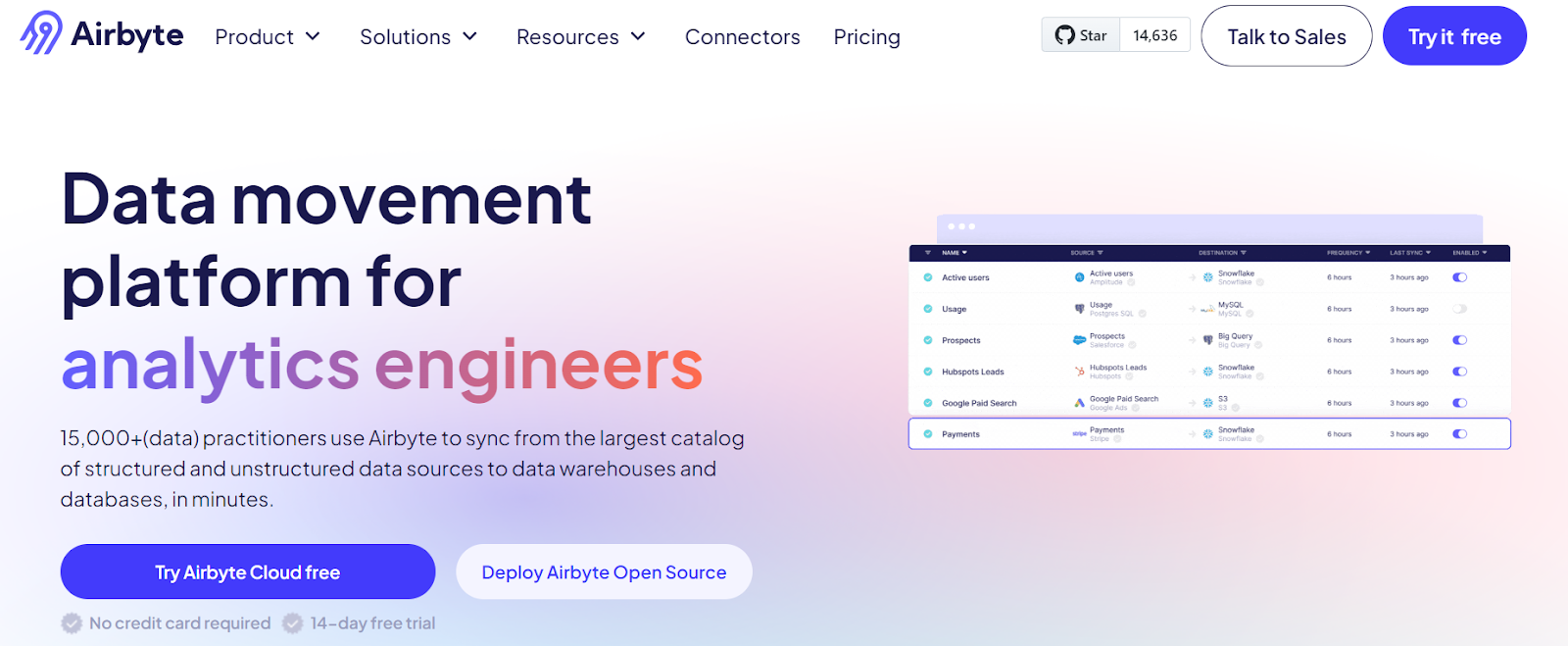Click Try Airbyte Cloud free
This screenshot has height=646, width=1568.
click(248, 571)
